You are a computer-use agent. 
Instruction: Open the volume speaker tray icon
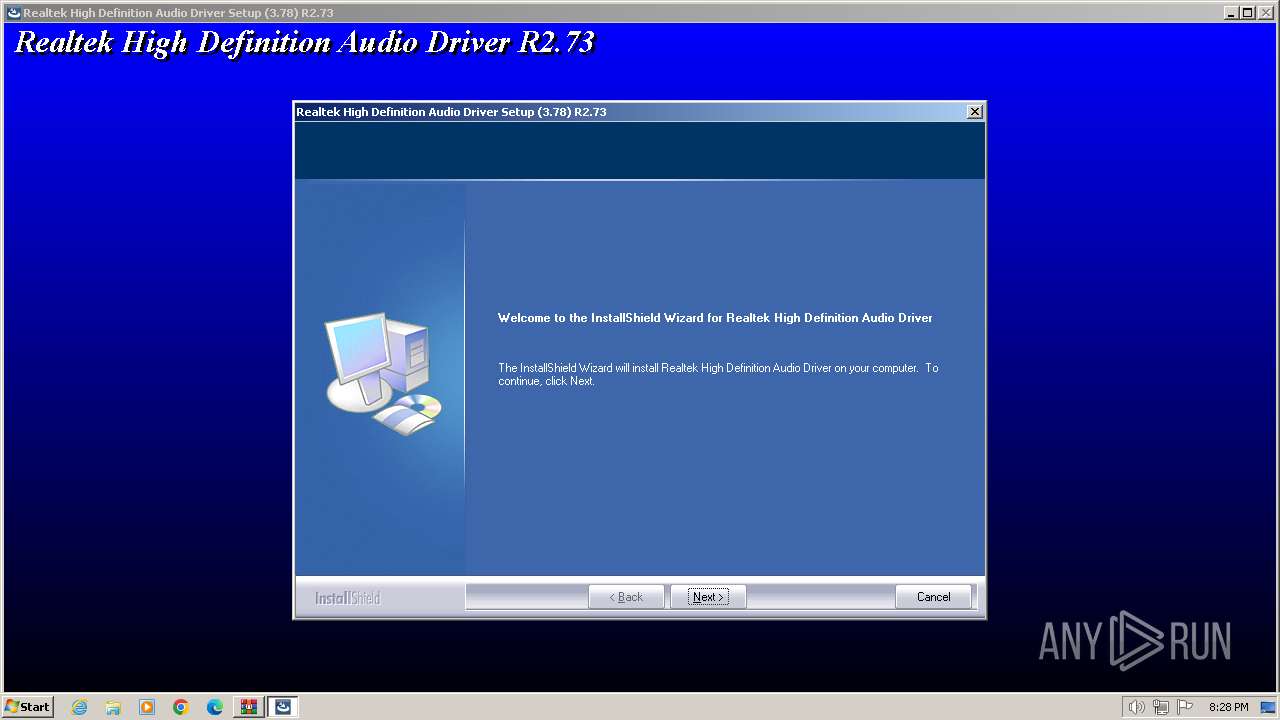[x=1136, y=707]
